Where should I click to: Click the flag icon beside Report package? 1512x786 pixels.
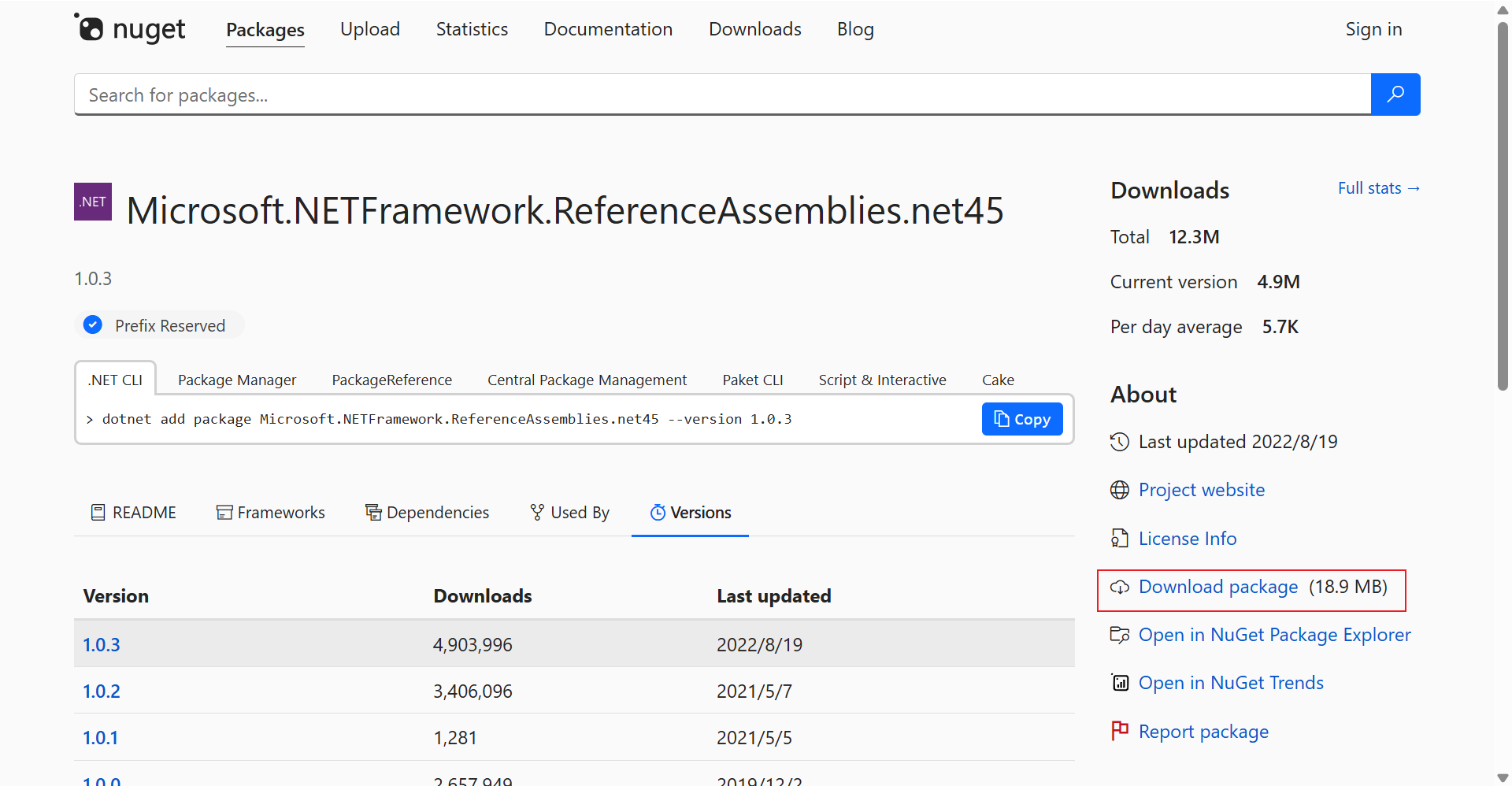pyautogui.click(x=1120, y=731)
